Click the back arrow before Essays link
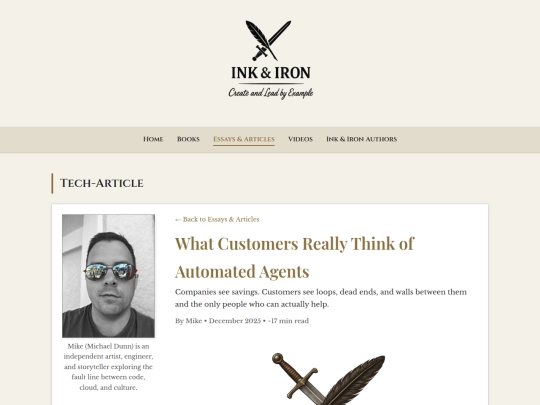Screen dimensions: 540x405 coord(178,220)
